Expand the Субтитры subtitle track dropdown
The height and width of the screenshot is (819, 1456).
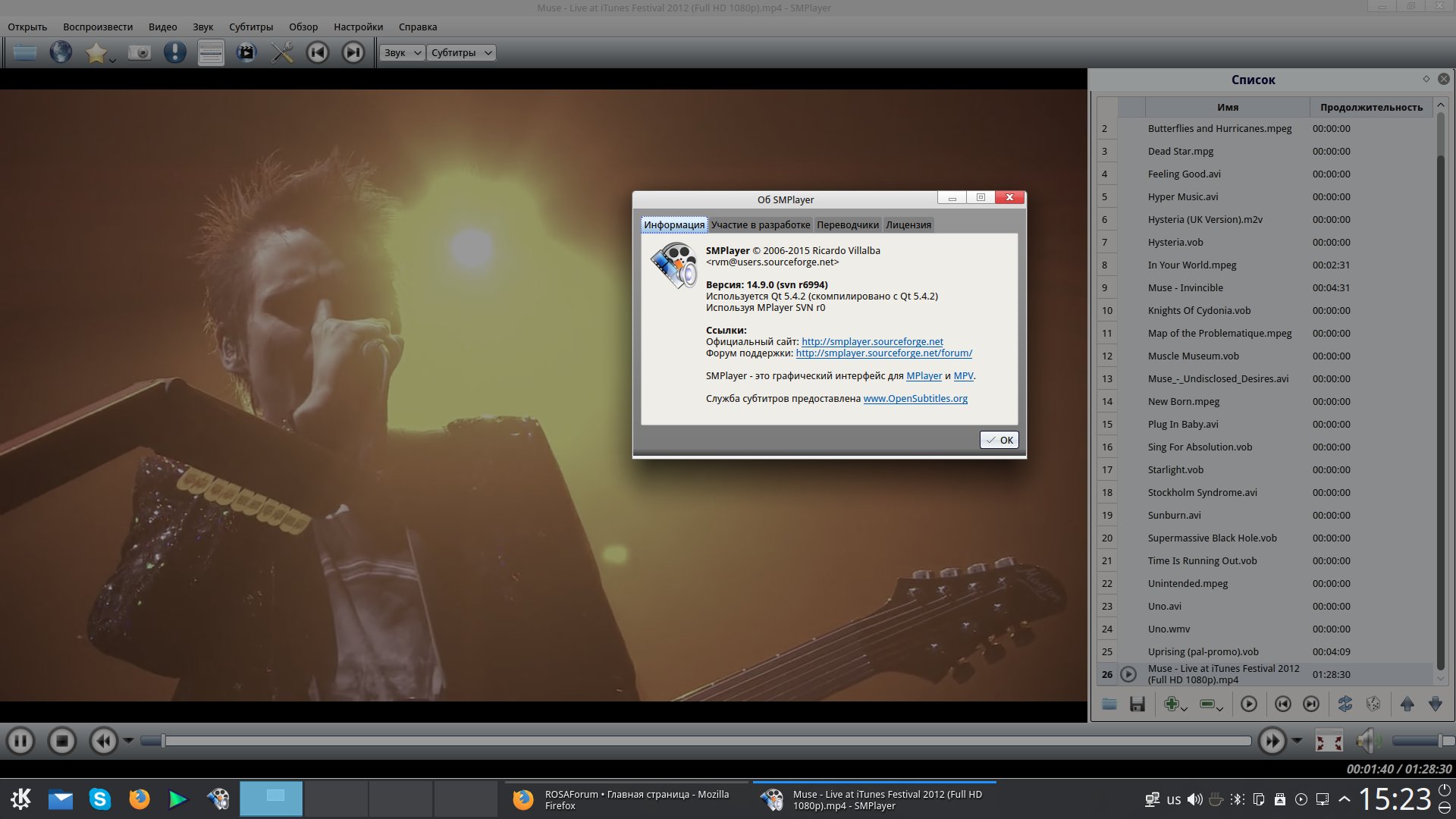461,52
